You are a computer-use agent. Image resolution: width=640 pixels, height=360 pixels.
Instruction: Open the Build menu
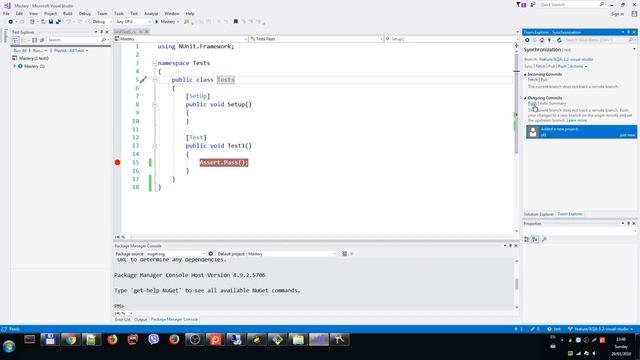pos(68,13)
